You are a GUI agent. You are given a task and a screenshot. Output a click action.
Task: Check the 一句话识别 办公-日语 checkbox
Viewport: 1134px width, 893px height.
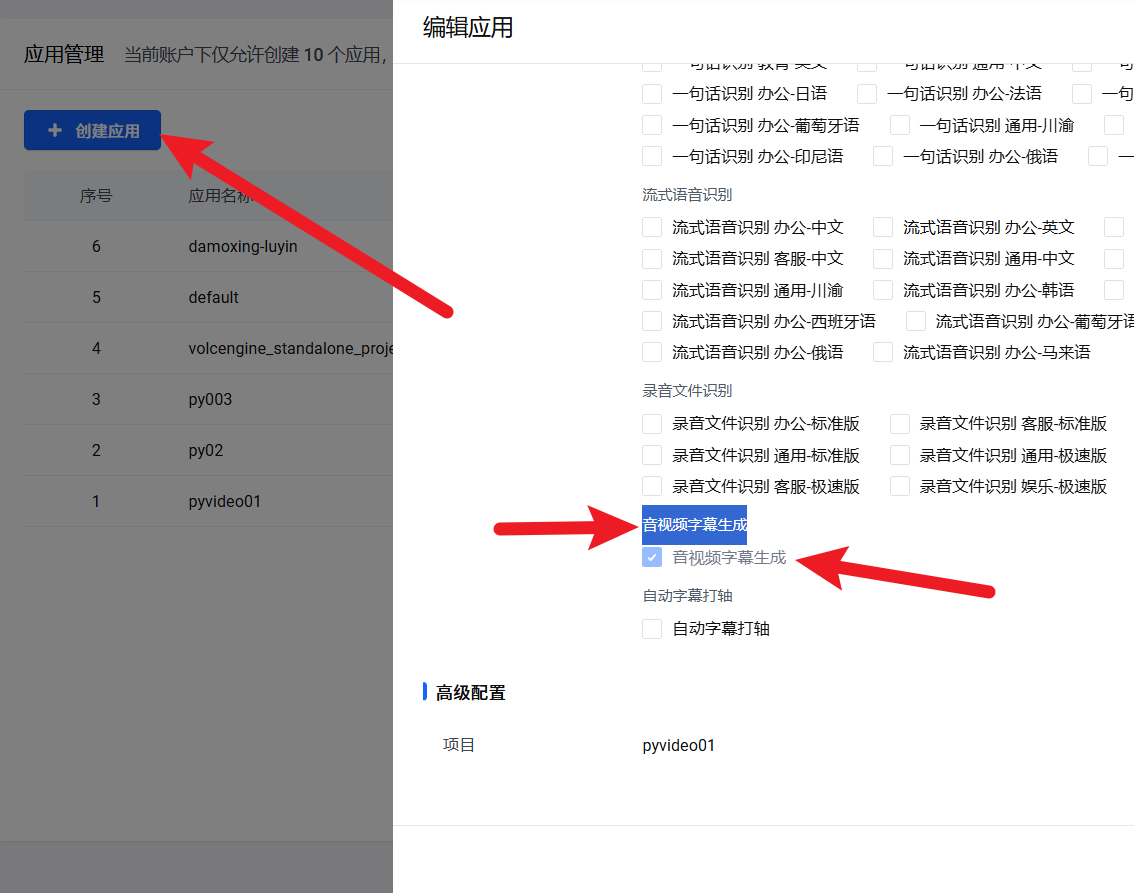point(652,94)
